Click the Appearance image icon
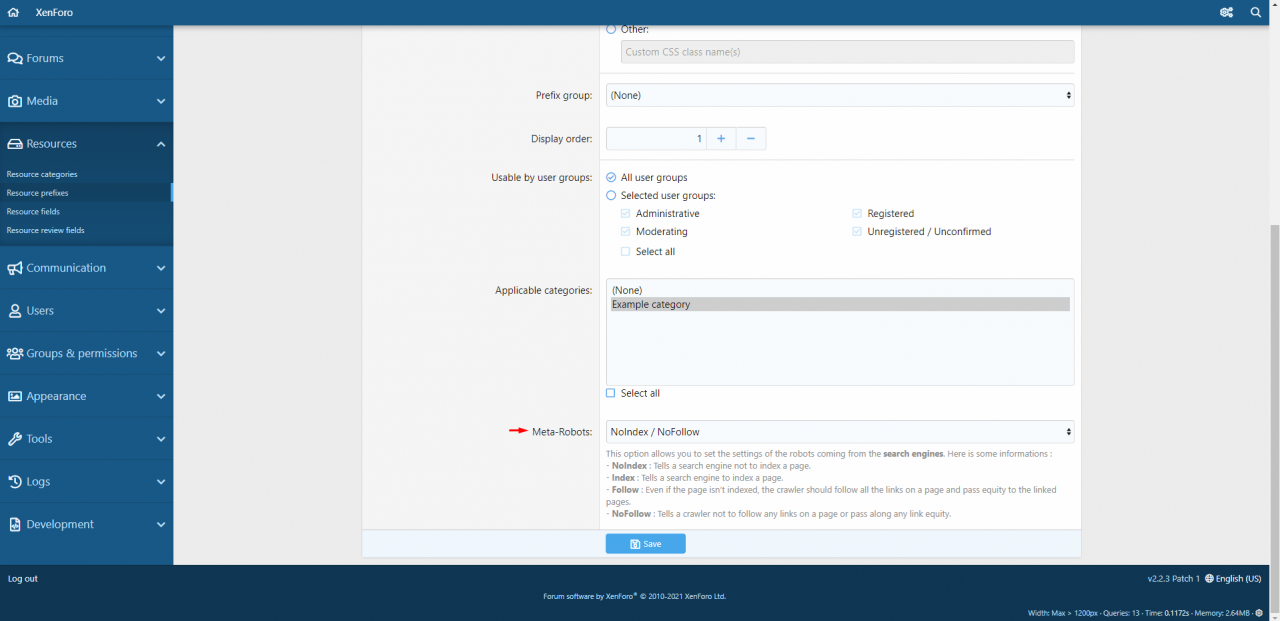Screen dimensions: 1280x621 (x=15, y=396)
